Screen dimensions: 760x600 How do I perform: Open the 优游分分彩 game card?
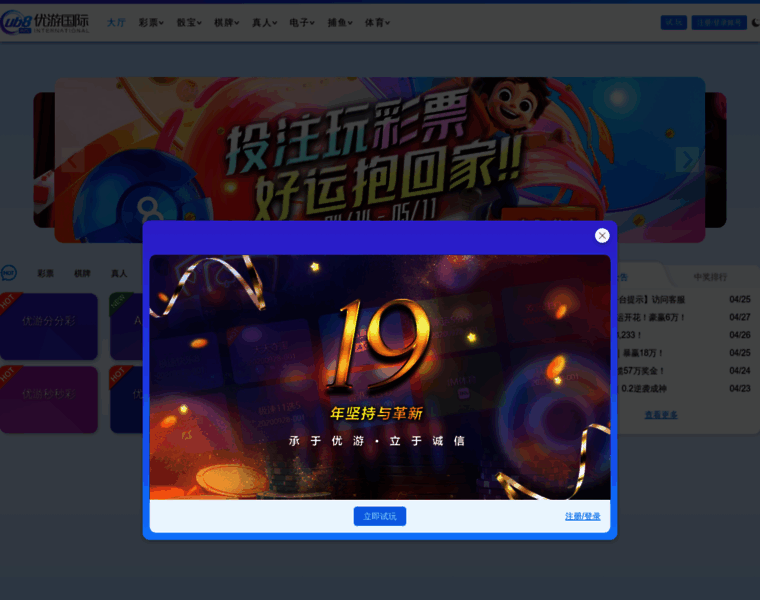48,326
